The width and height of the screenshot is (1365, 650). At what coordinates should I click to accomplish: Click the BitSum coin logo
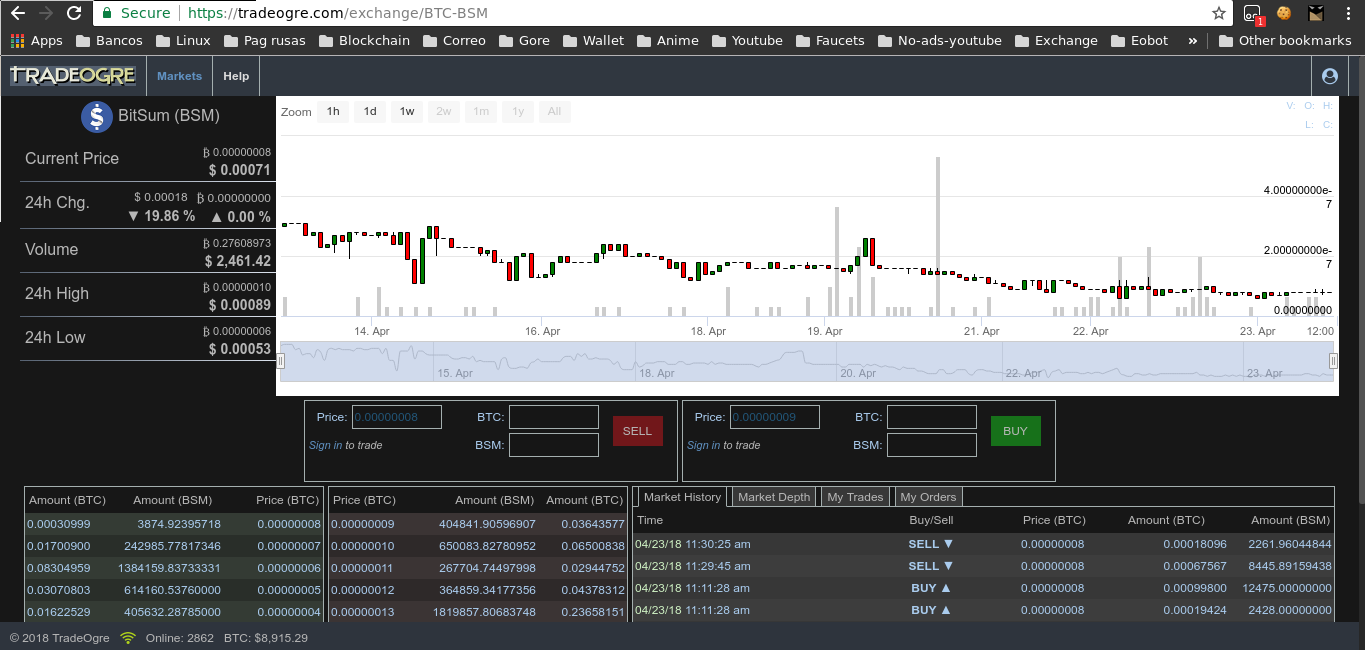(97, 116)
